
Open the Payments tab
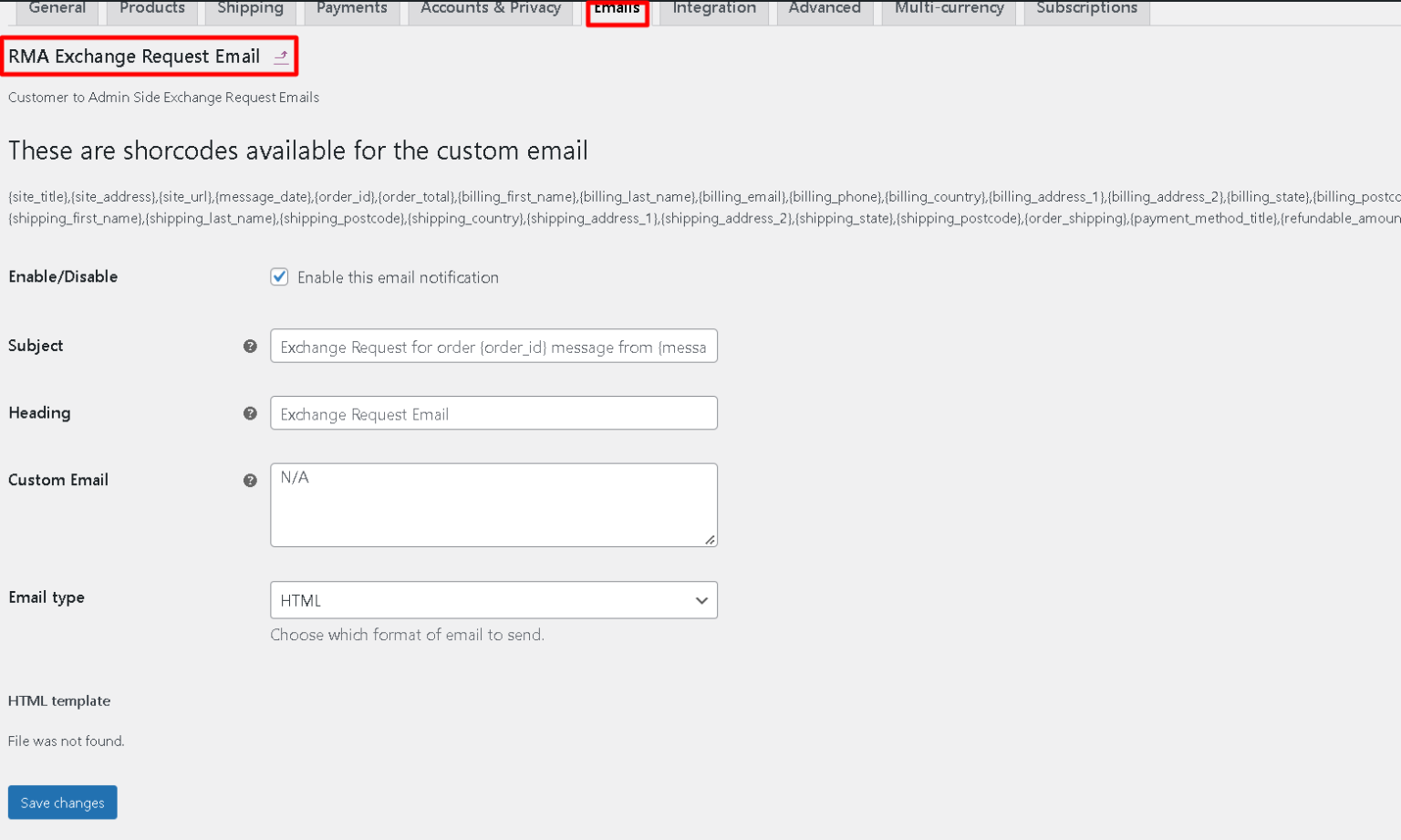coord(351,7)
